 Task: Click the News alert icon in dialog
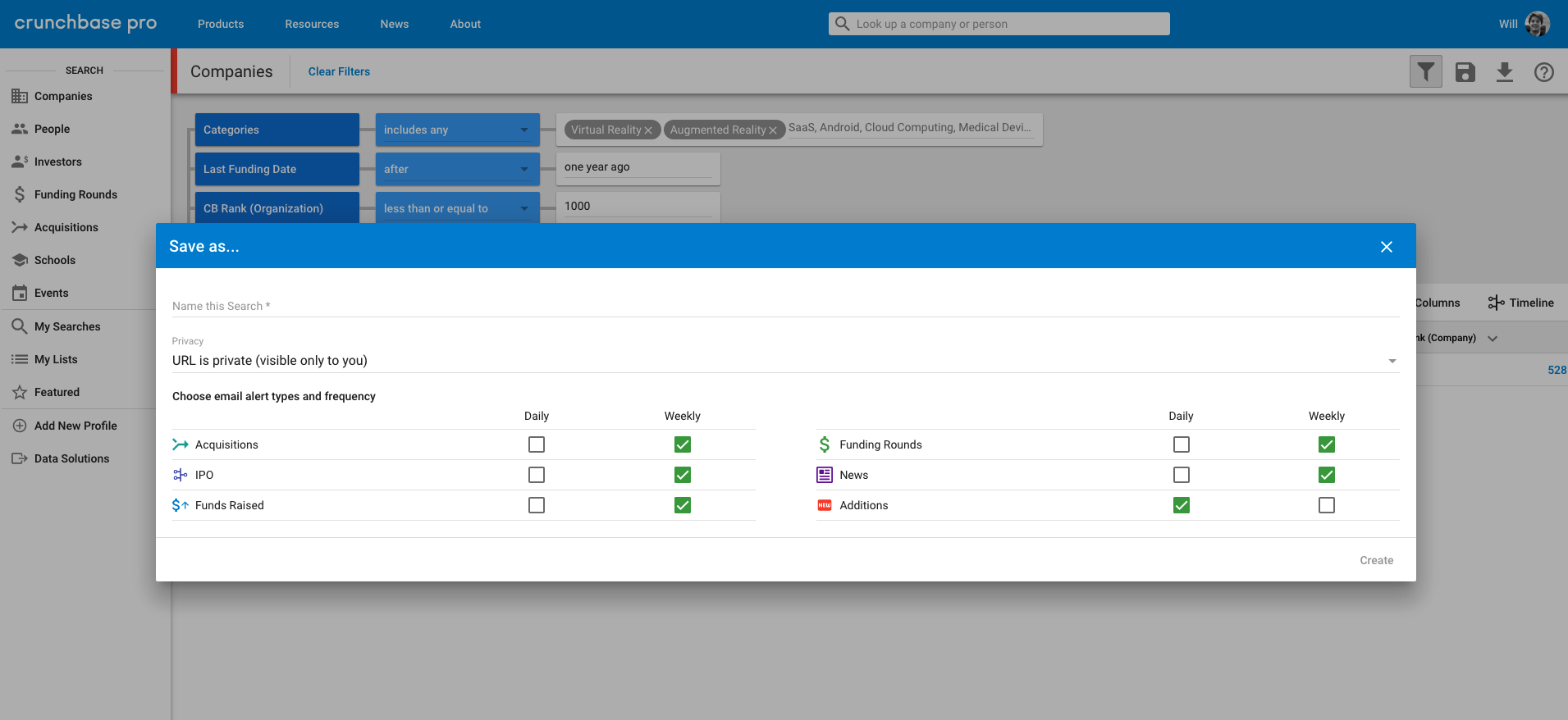(825, 475)
